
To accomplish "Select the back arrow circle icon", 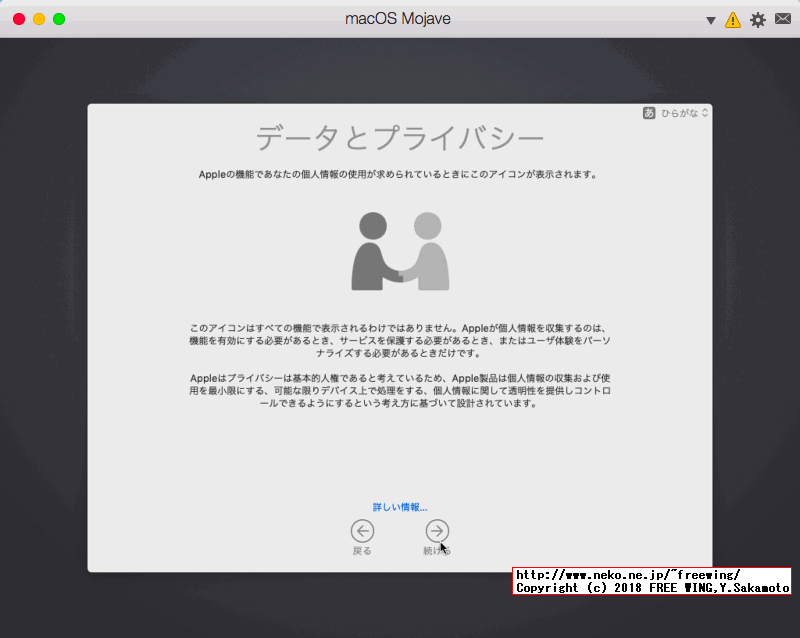I will pyautogui.click(x=362, y=531).
